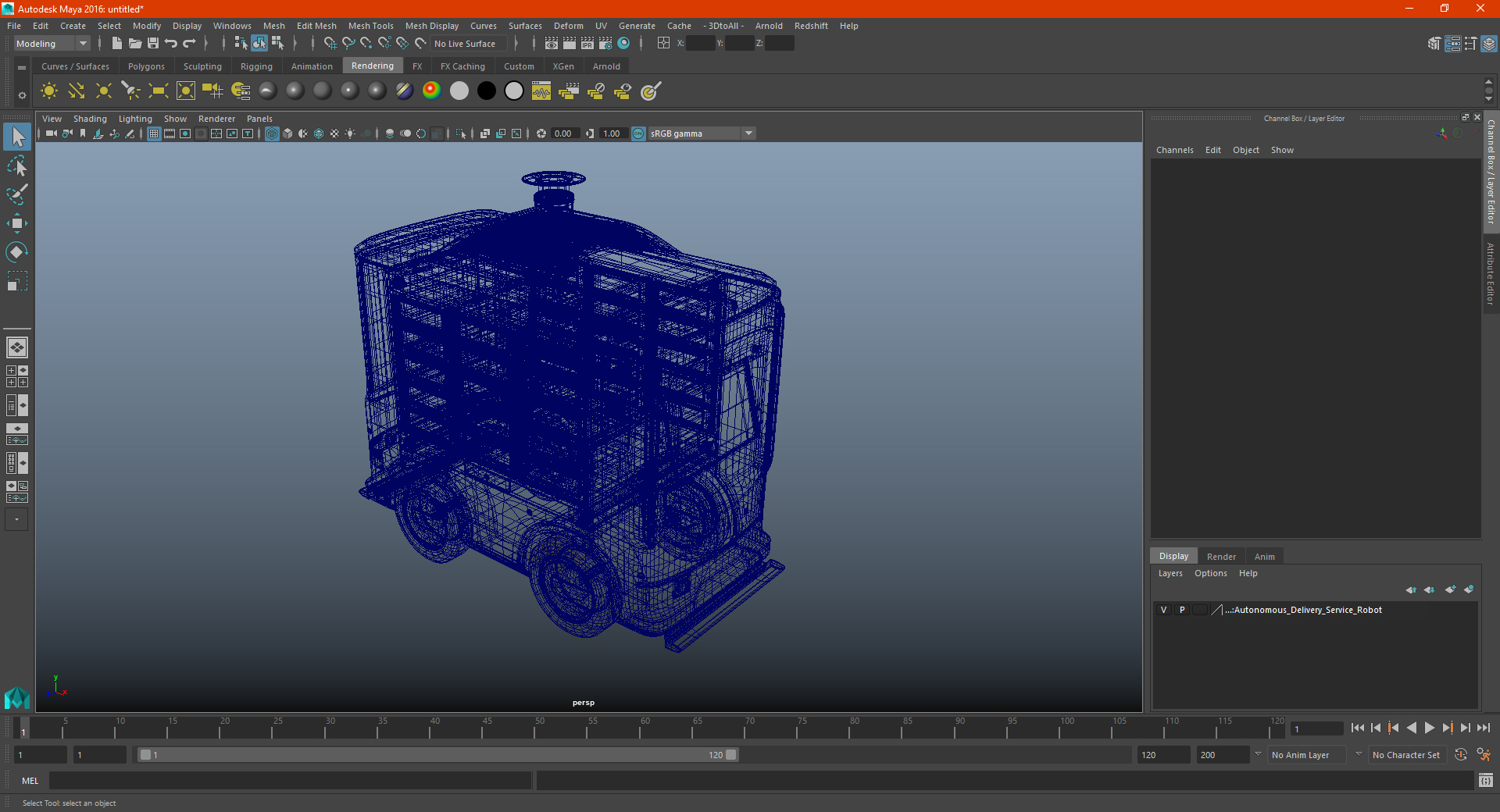Open layer editor Options menu
The image size is (1500, 812).
coord(1210,573)
